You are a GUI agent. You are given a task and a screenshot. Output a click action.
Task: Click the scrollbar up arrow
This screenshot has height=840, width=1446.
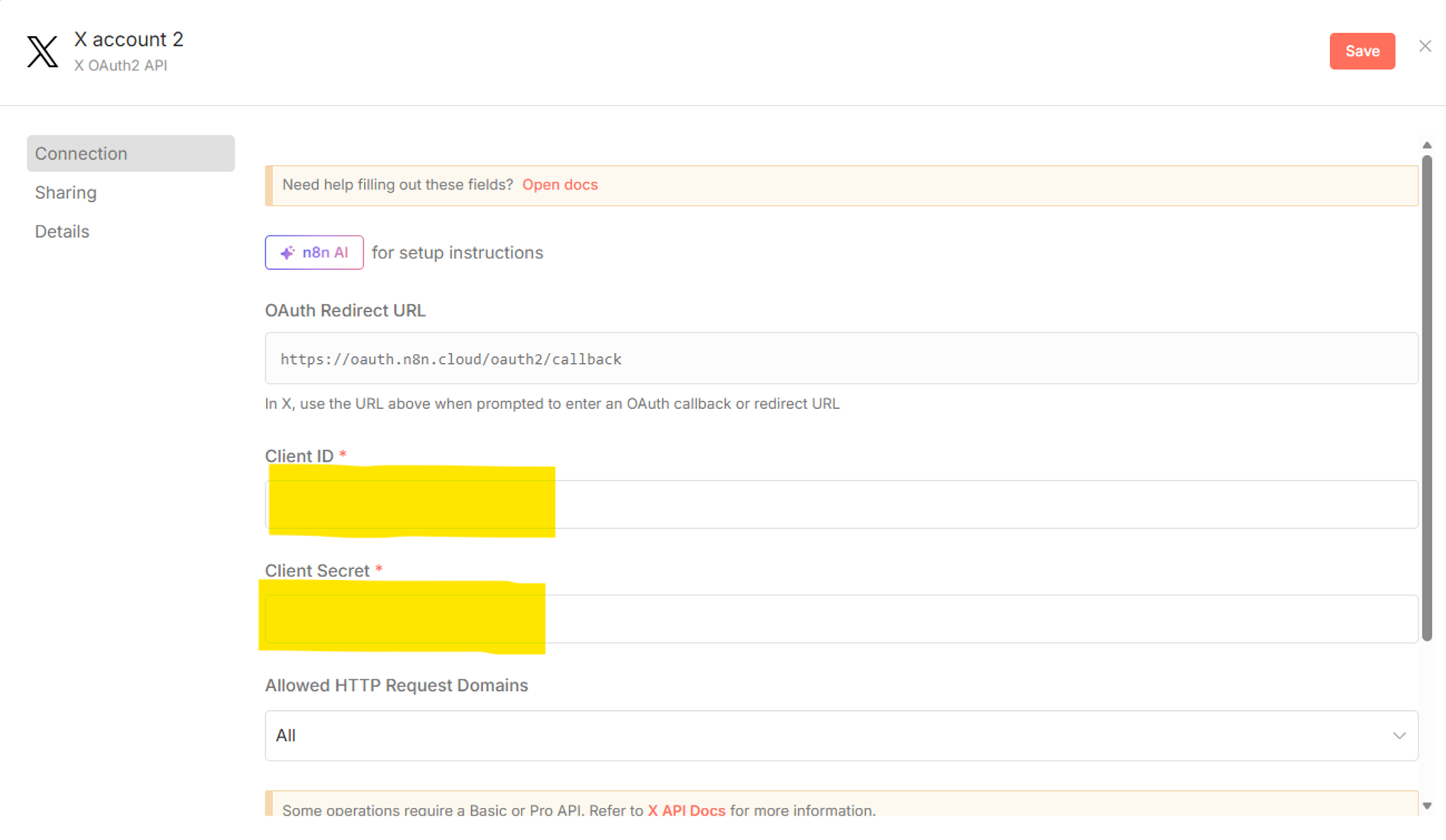click(1427, 145)
